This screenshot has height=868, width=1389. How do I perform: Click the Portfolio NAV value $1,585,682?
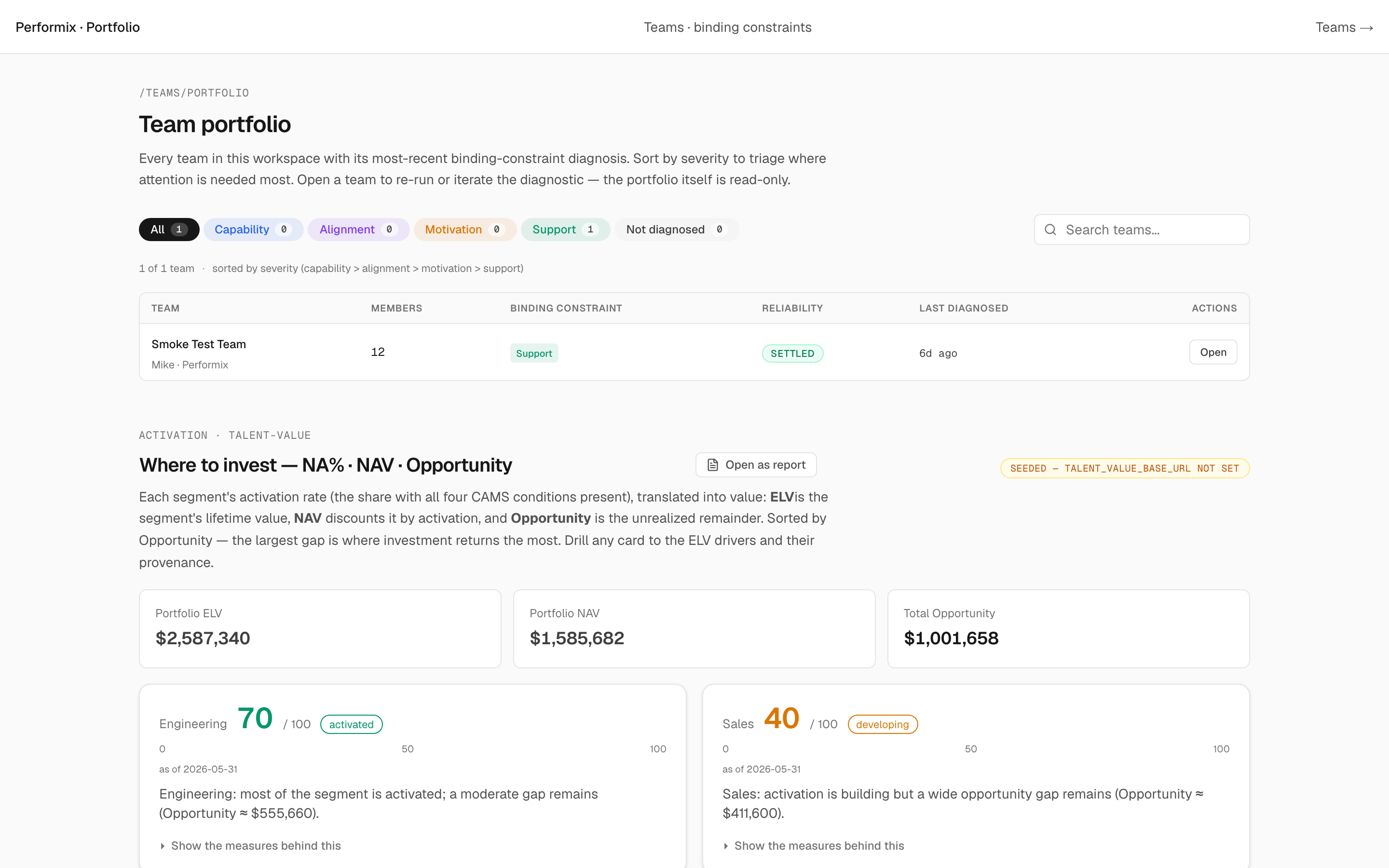point(576,638)
